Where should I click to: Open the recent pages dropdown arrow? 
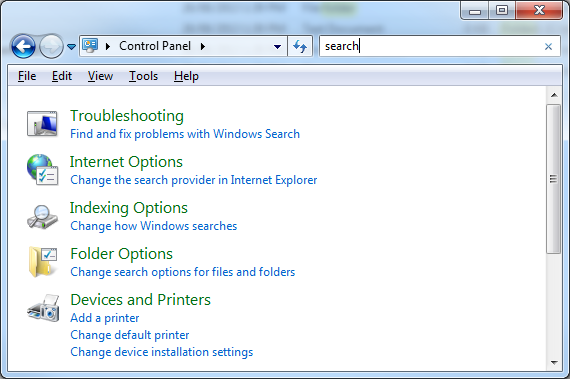click(71, 47)
